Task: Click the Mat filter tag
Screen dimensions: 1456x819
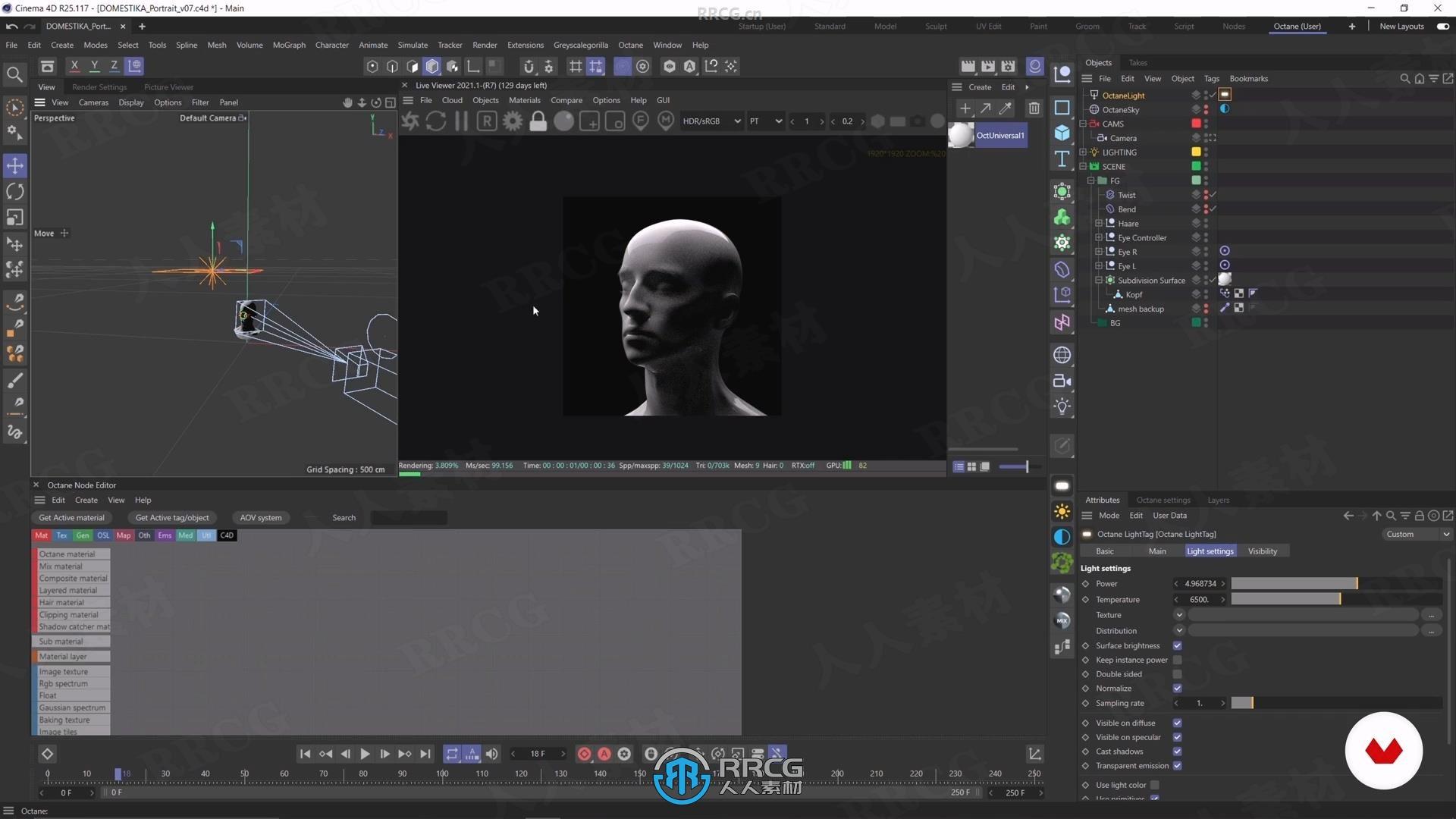Action: (41, 535)
